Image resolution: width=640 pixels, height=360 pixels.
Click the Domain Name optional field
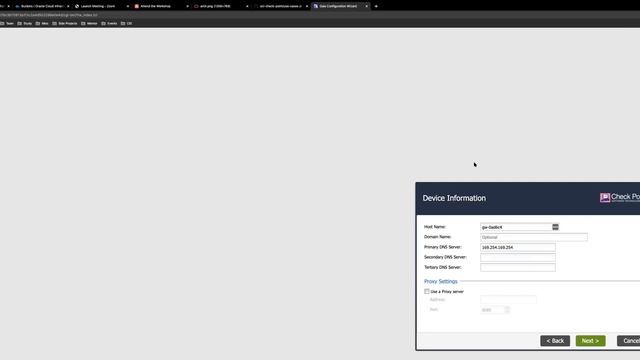pos(534,237)
